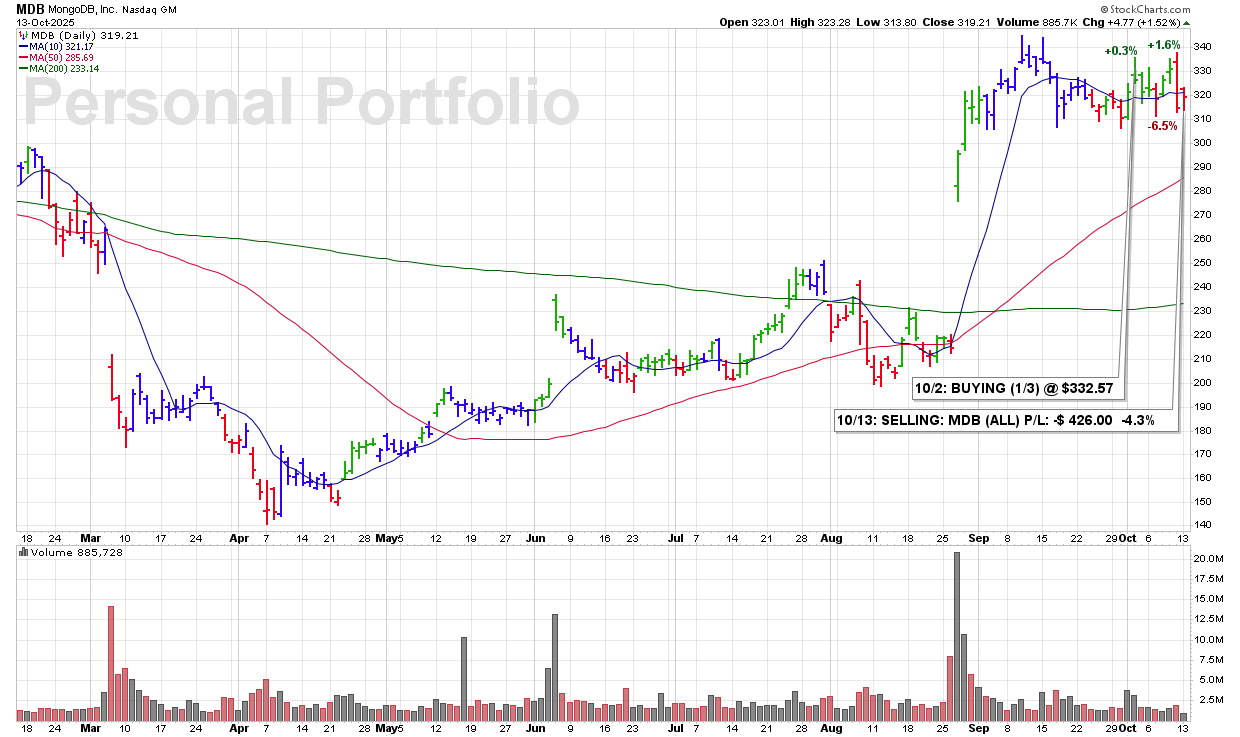The height and width of the screenshot is (737, 1240).
Task: Click the 10/13 SELLING MDB annotation box
Action: (x=1005, y=421)
